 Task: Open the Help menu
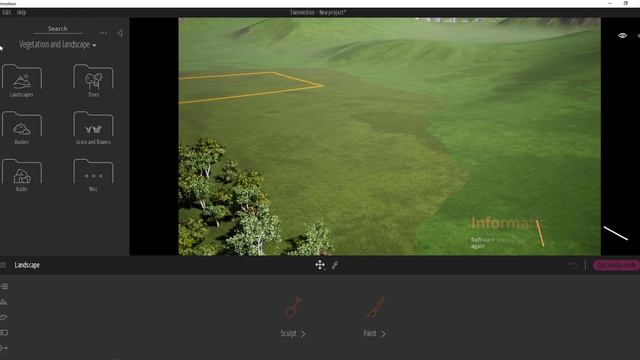click(21, 13)
